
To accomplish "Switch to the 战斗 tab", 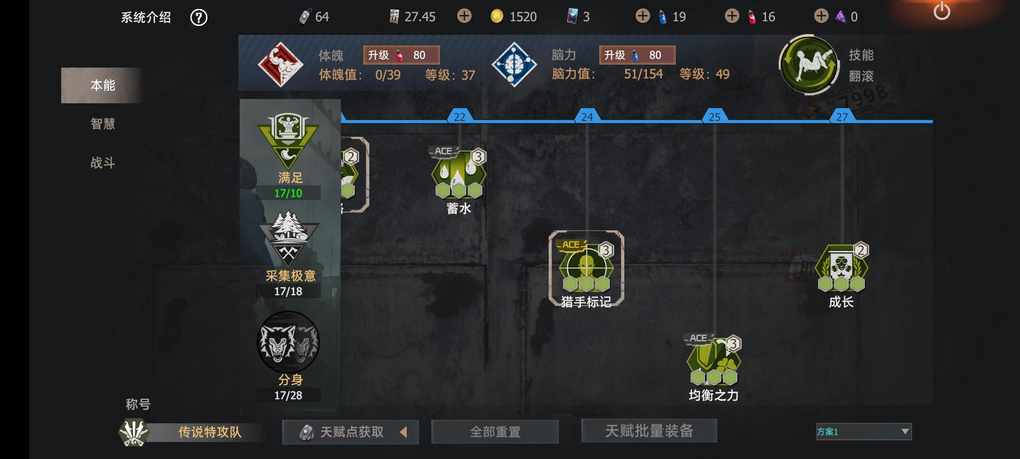I will click(102, 163).
